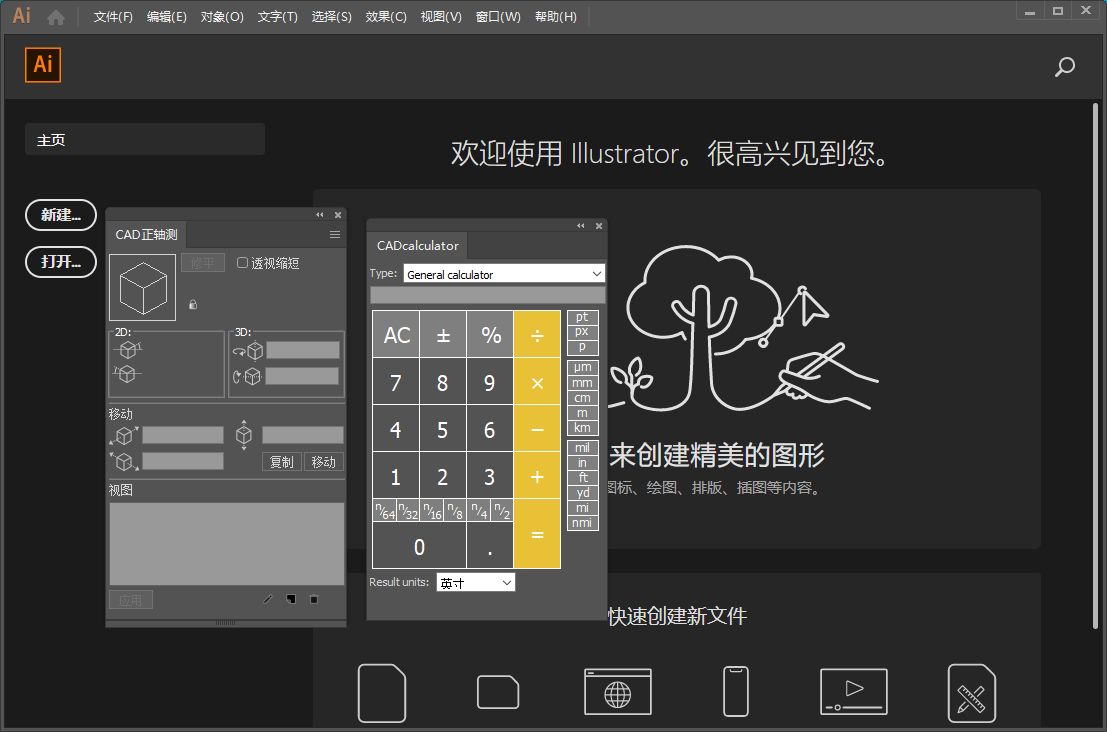Click the isometric cube preview in CAD正轴测 panel
Viewport: 1107px width, 732px height.
pyautogui.click(x=143, y=287)
